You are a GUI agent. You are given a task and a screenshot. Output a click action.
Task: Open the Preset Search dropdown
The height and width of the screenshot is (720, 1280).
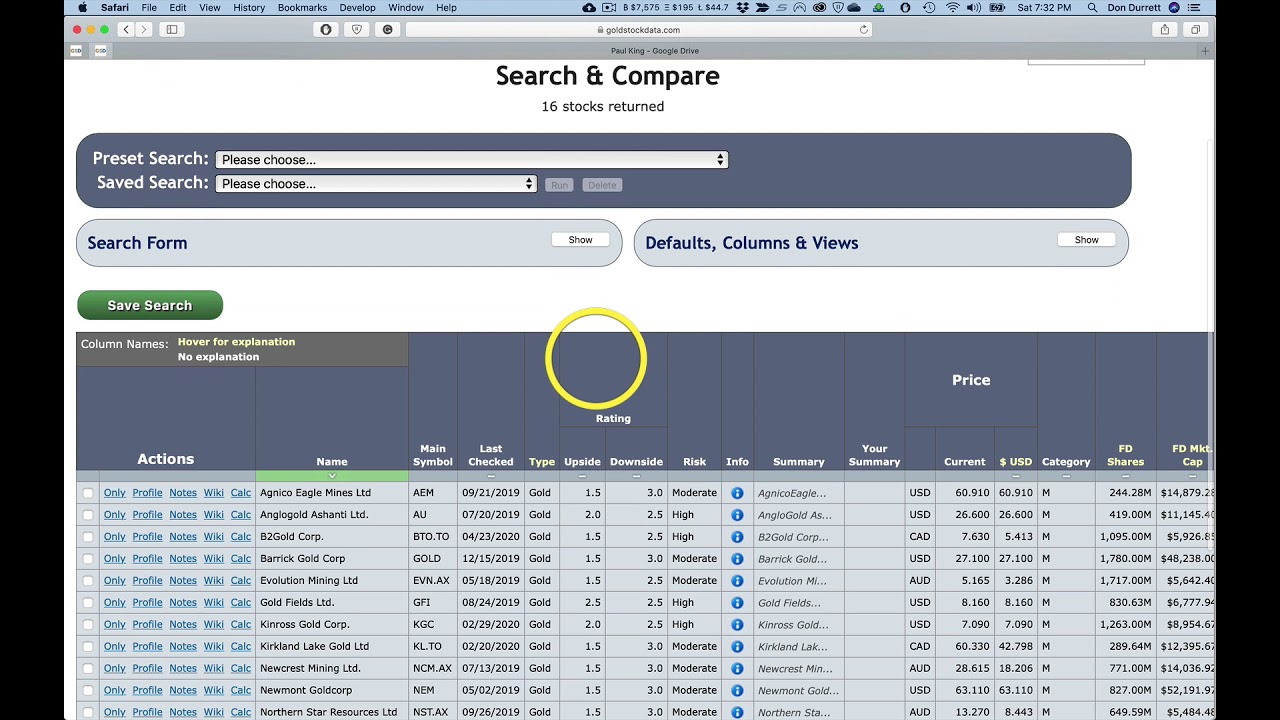point(472,160)
